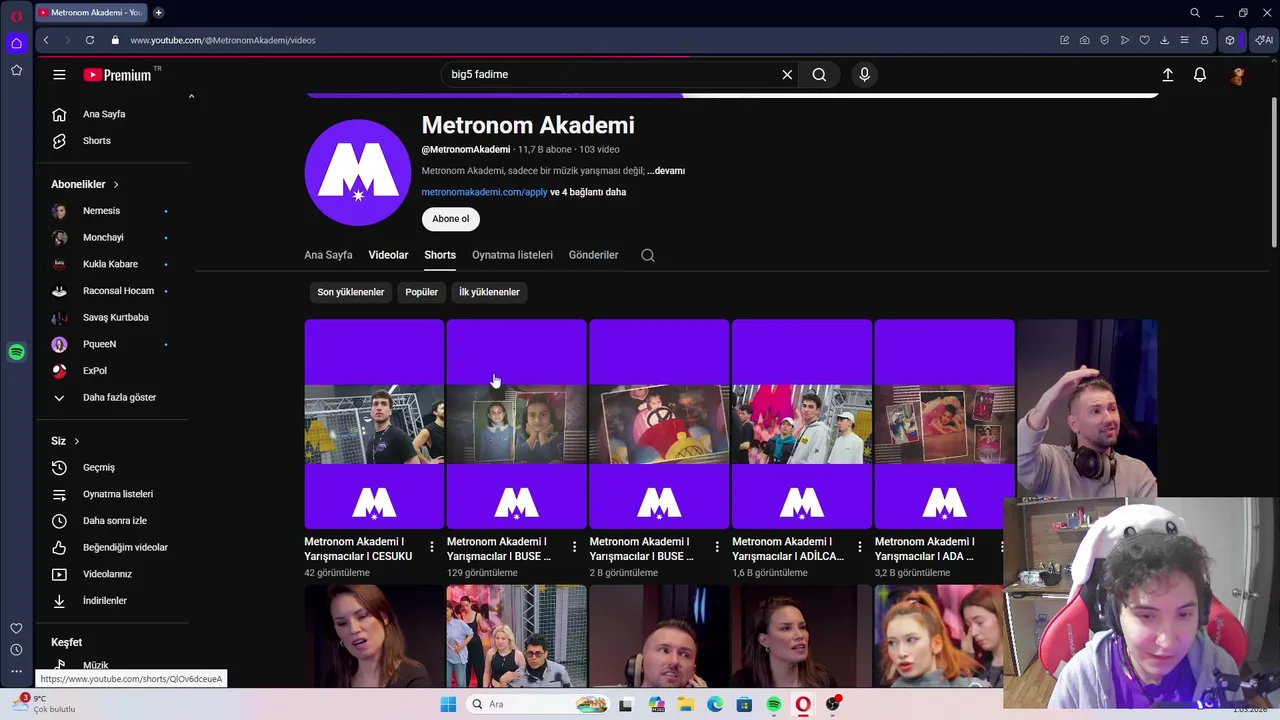Open Opera sidebar history clock icon
Screen dimensions: 1280x720
16,650
